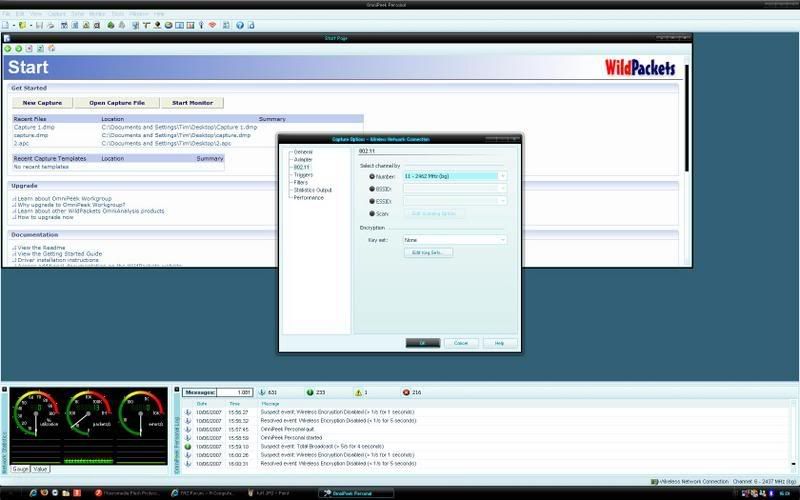The image size is (800, 500).
Task: Select the Scan radio button
Action: click(373, 213)
